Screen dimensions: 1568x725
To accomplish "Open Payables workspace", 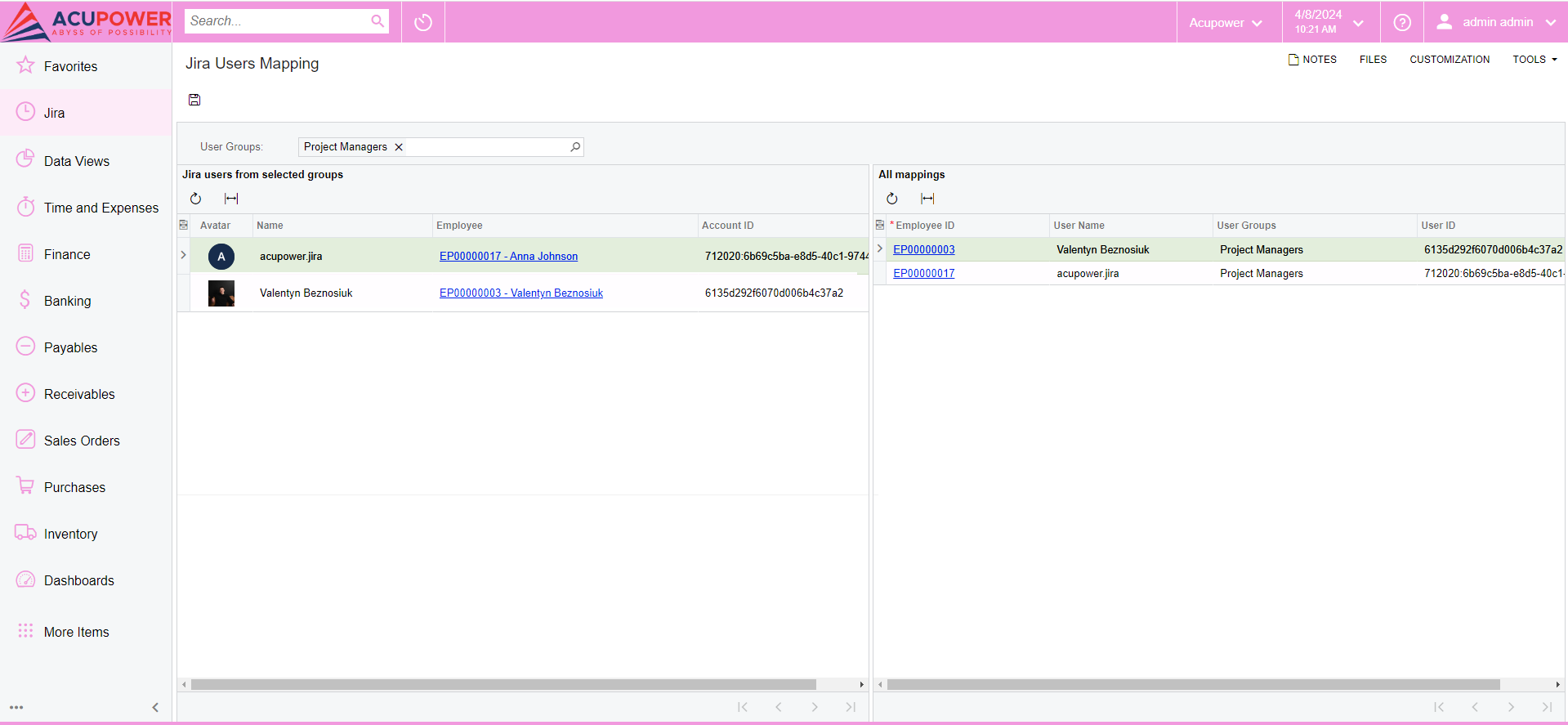I will pyautogui.click(x=86, y=347).
